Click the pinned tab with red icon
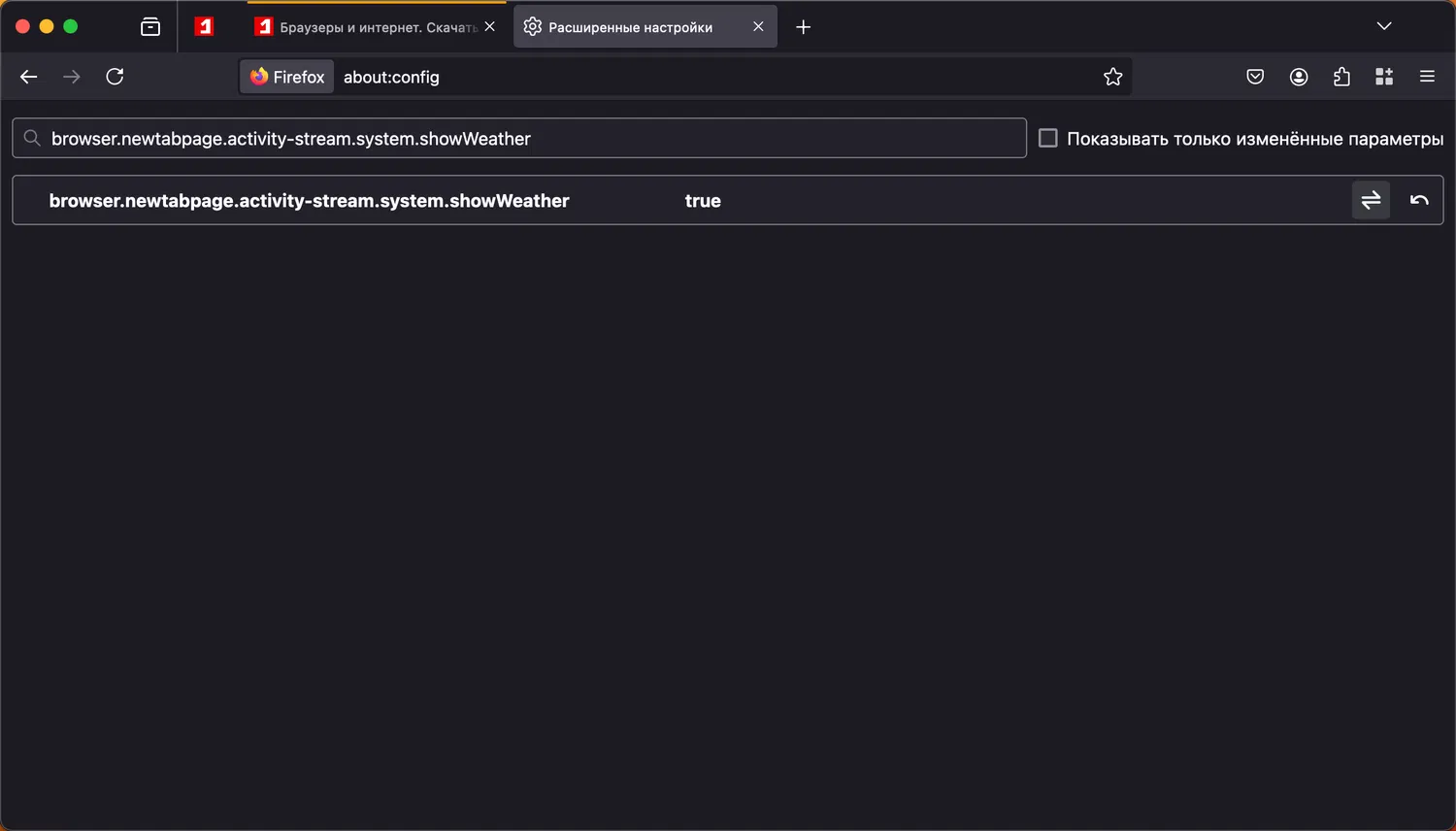Screen dimensions: 1456x831 (204, 27)
